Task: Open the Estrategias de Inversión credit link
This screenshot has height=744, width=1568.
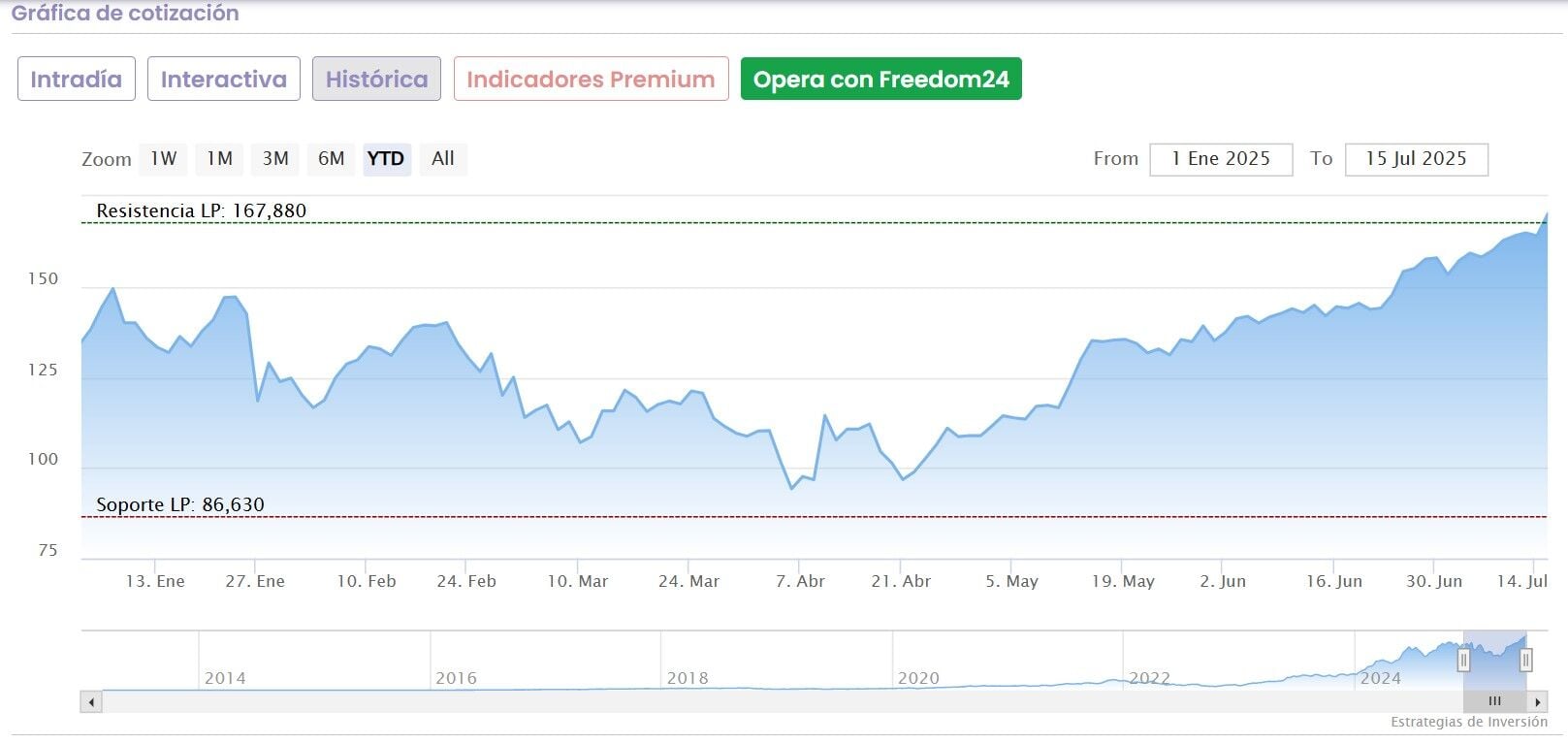Action: click(x=1468, y=723)
